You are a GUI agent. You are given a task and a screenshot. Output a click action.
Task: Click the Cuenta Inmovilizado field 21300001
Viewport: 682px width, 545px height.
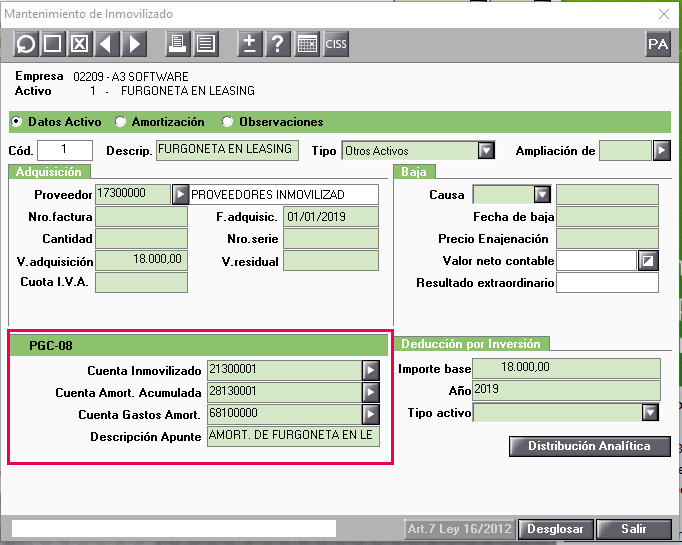pyautogui.click(x=284, y=371)
